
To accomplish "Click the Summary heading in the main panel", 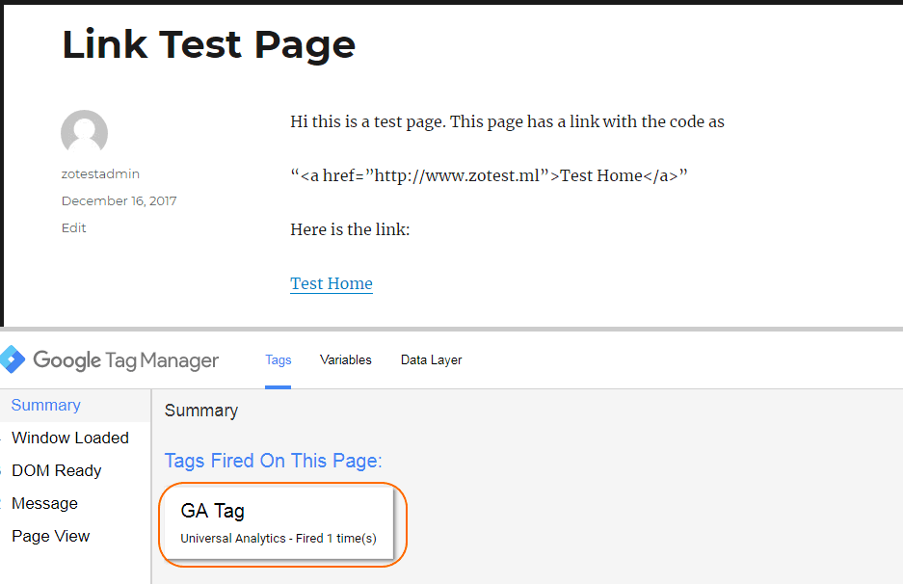I will pos(201,410).
